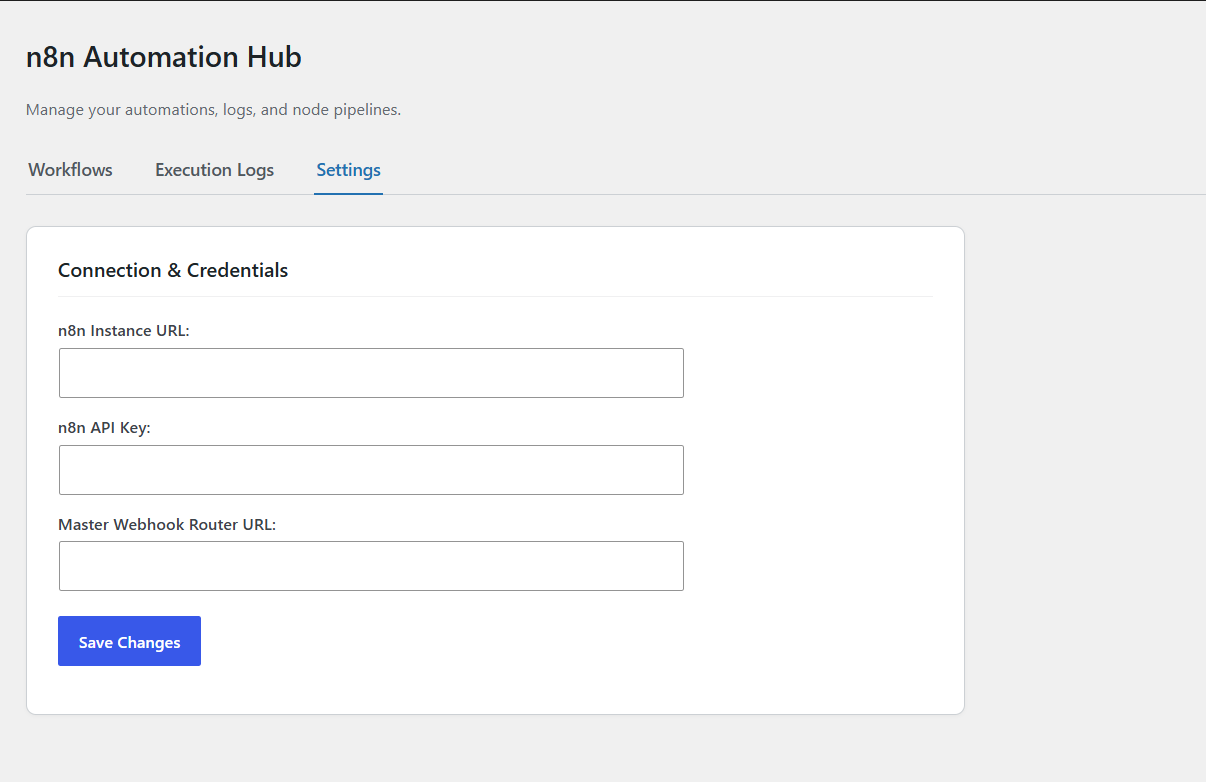Click into the n8n API Key field
The image size is (1206, 782).
(x=371, y=470)
